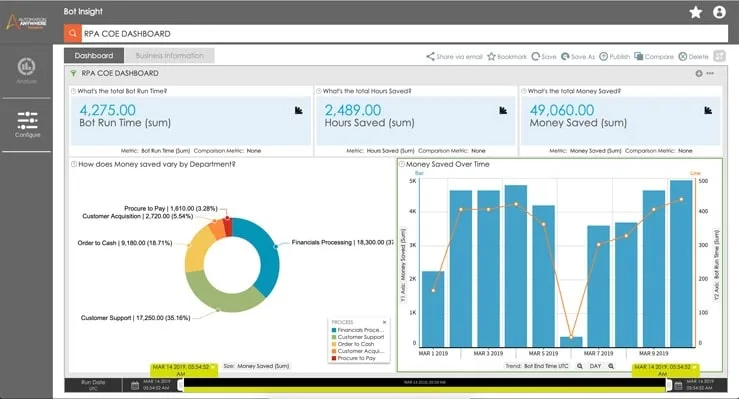The image size is (739, 399).
Task: Select the Procure to Pay donut slice
Action: point(228,226)
